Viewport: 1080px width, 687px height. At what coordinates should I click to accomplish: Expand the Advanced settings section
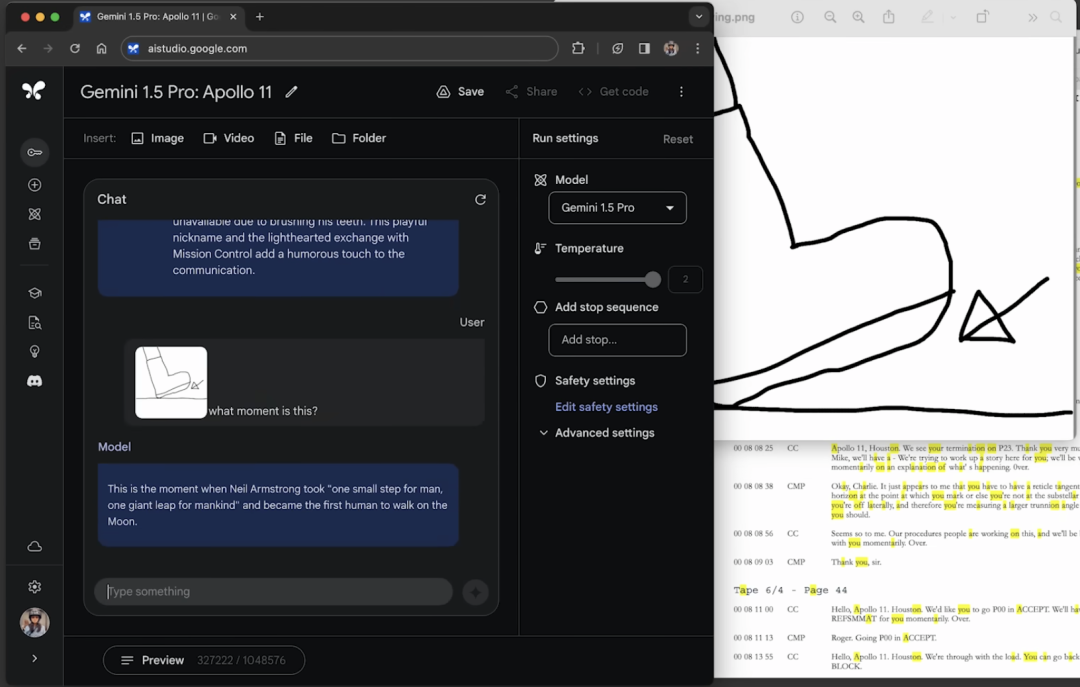pos(596,433)
